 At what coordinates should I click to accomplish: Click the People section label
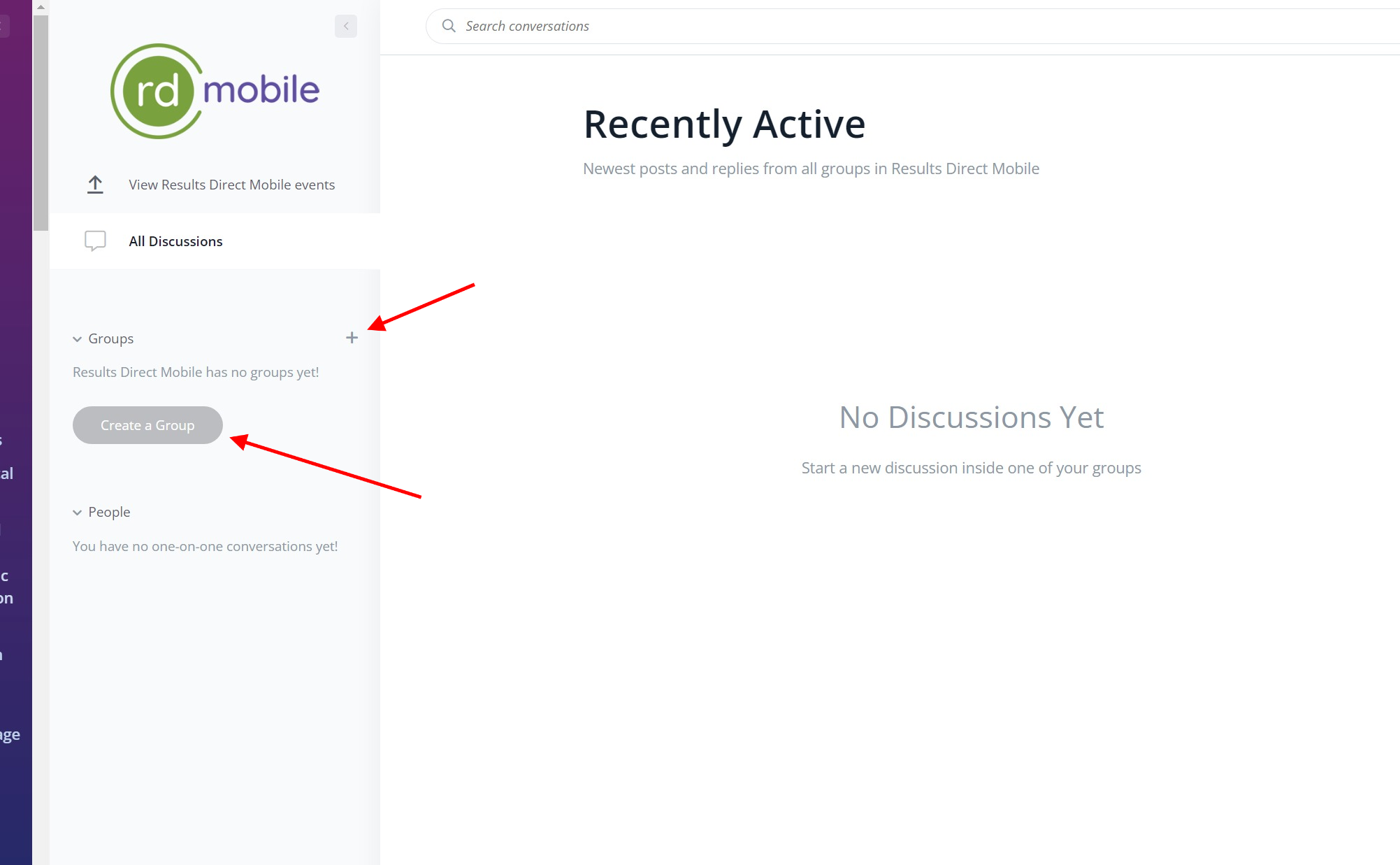[109, 512]
